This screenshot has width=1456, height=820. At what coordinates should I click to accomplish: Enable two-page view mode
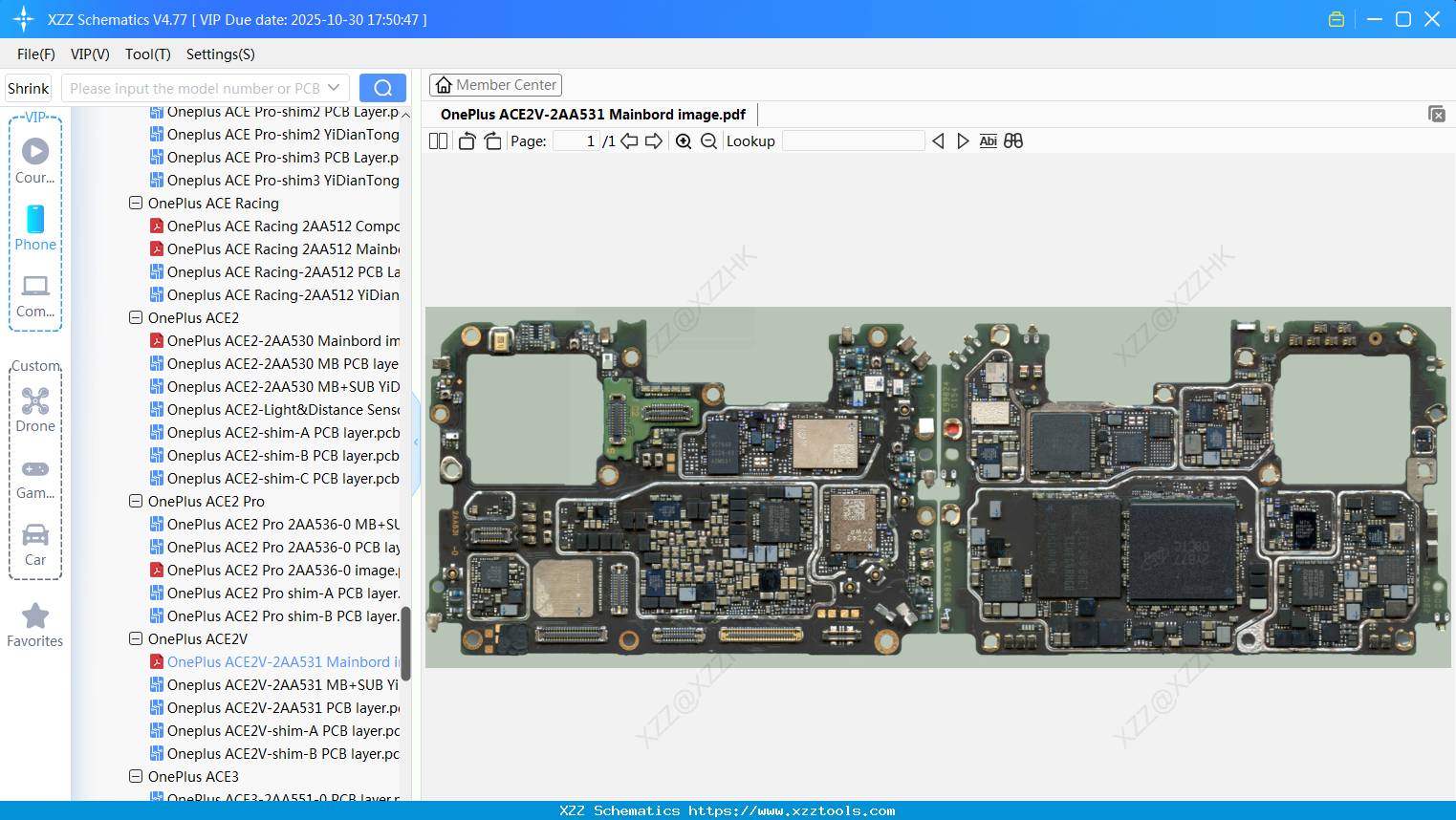438,140
